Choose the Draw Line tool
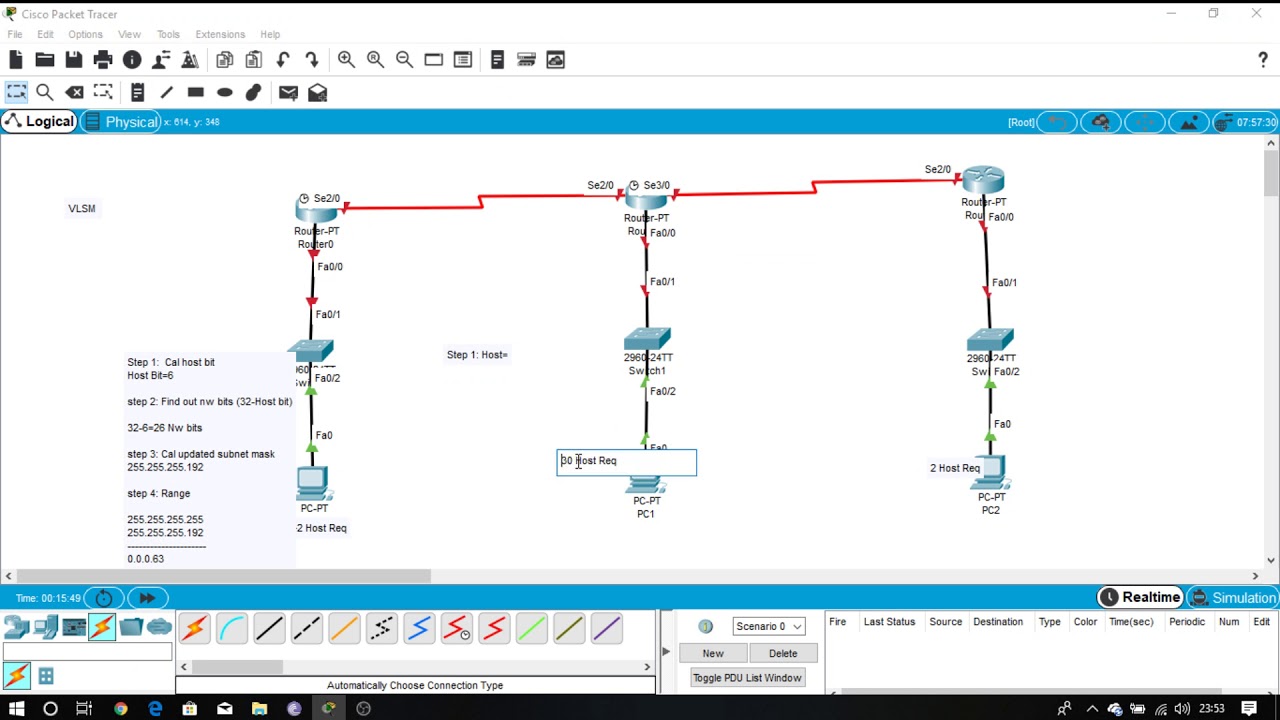1280x720 pixels. click(x=167, y=92)
